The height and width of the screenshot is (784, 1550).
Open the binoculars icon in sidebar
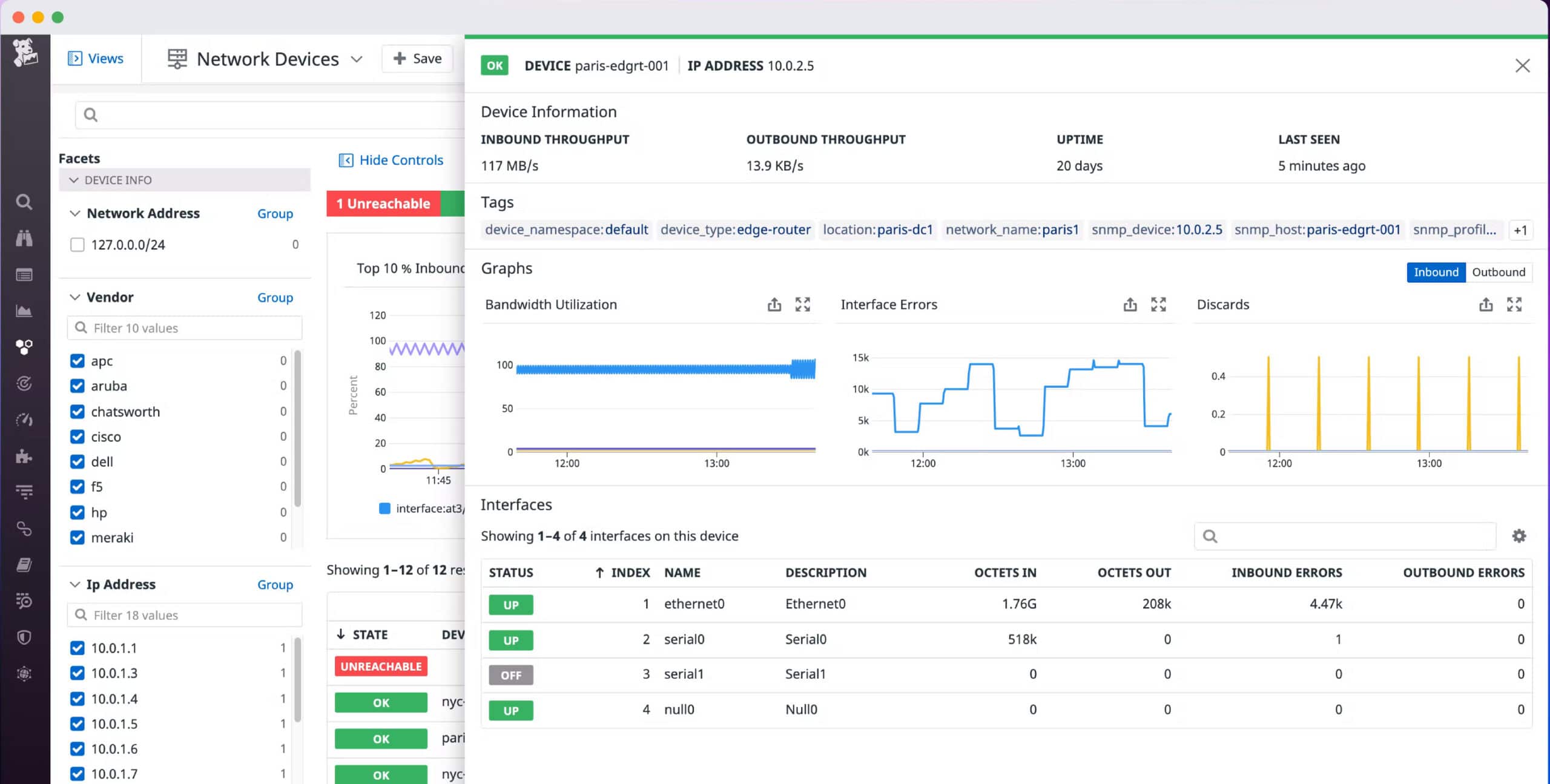pyautogui.click(x=24, y=238)
